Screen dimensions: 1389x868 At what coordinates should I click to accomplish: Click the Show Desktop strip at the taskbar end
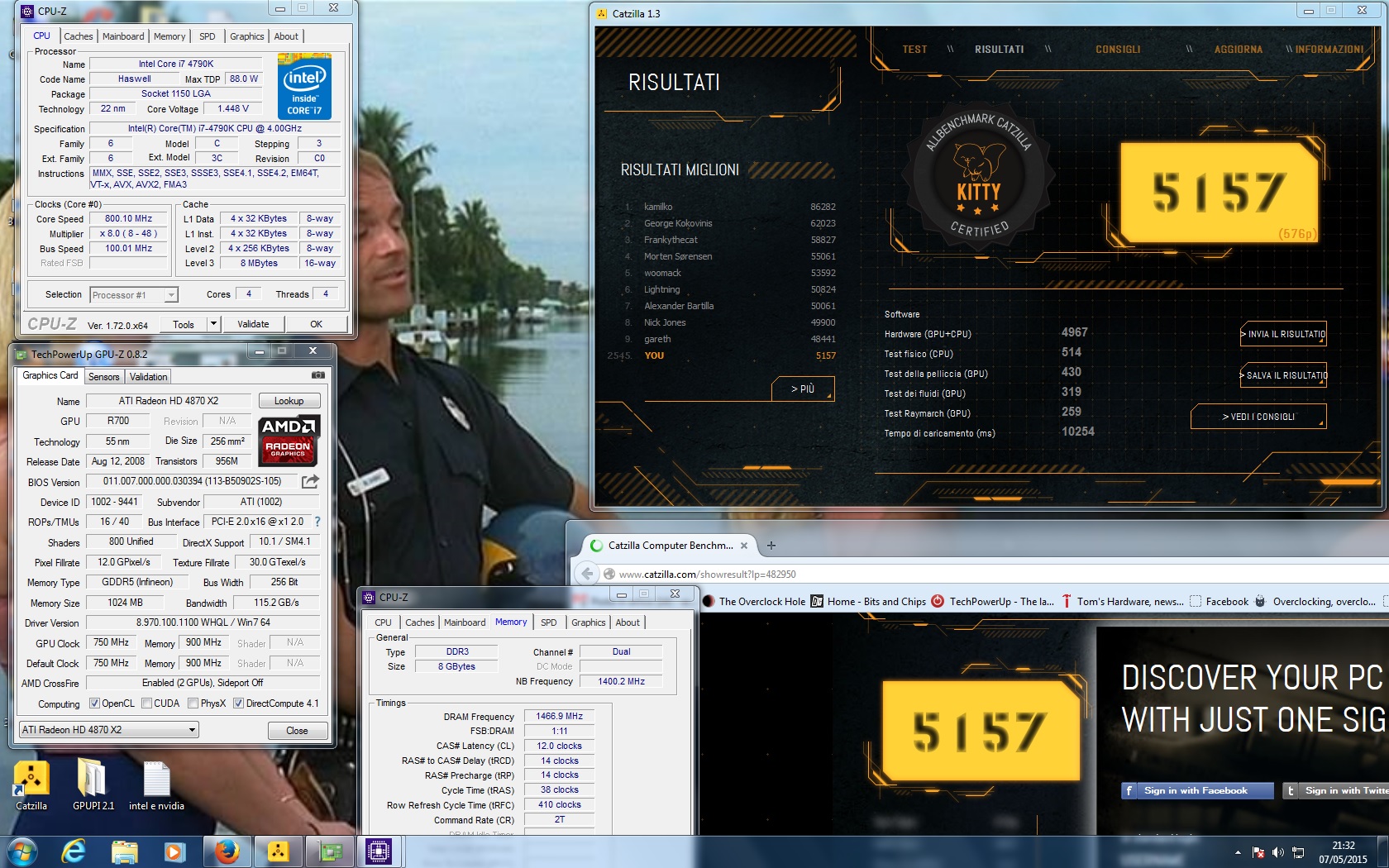click(x=1383, y=851)
